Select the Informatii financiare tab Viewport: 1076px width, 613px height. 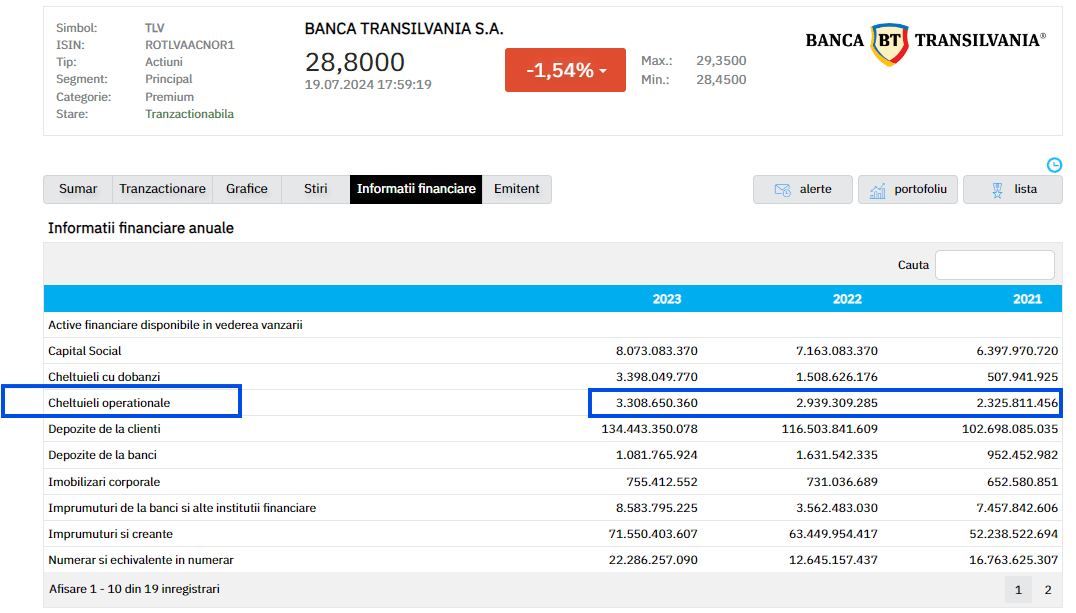click(416, 189)
